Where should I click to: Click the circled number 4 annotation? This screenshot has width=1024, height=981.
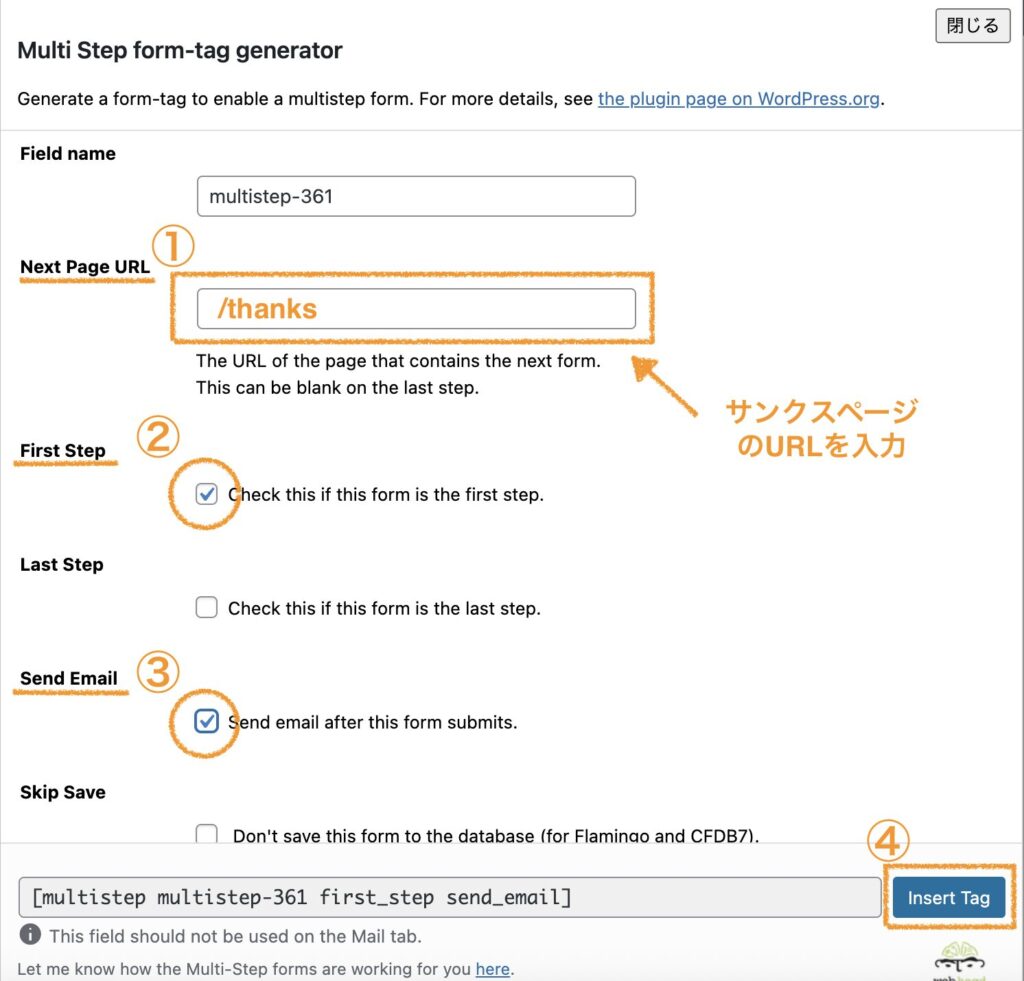888,841
